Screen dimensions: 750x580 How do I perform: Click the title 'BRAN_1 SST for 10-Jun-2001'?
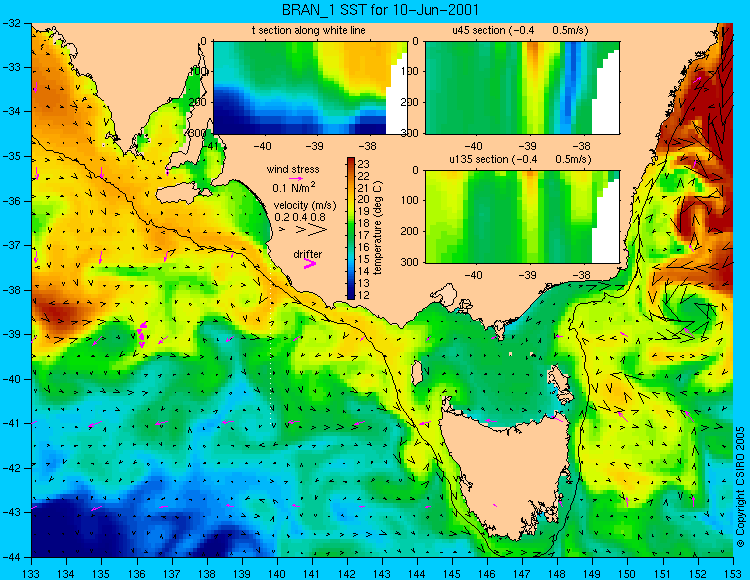tap(380, 10)
